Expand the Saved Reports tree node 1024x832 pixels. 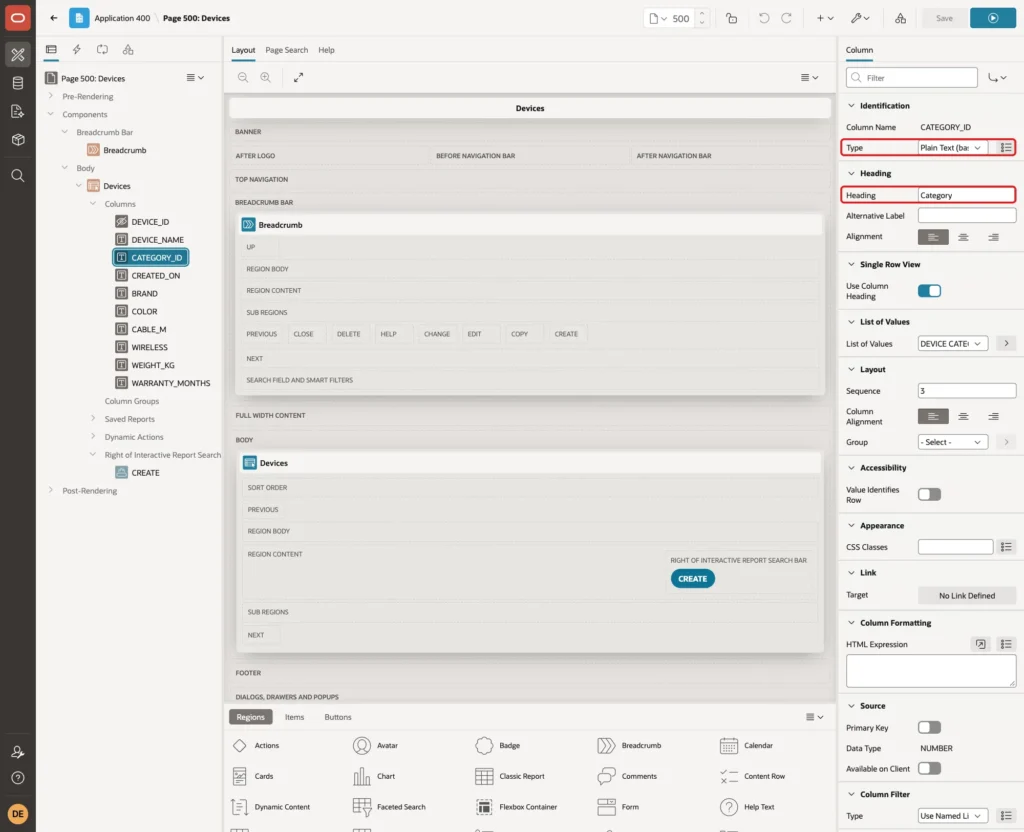coord(93,419)
